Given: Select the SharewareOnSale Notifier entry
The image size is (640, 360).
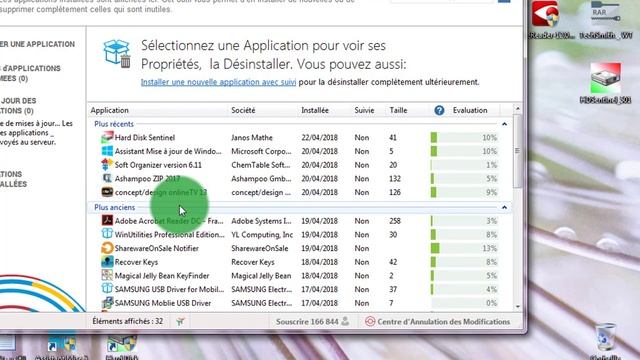Looking at the screenshot, I should 157,248.
